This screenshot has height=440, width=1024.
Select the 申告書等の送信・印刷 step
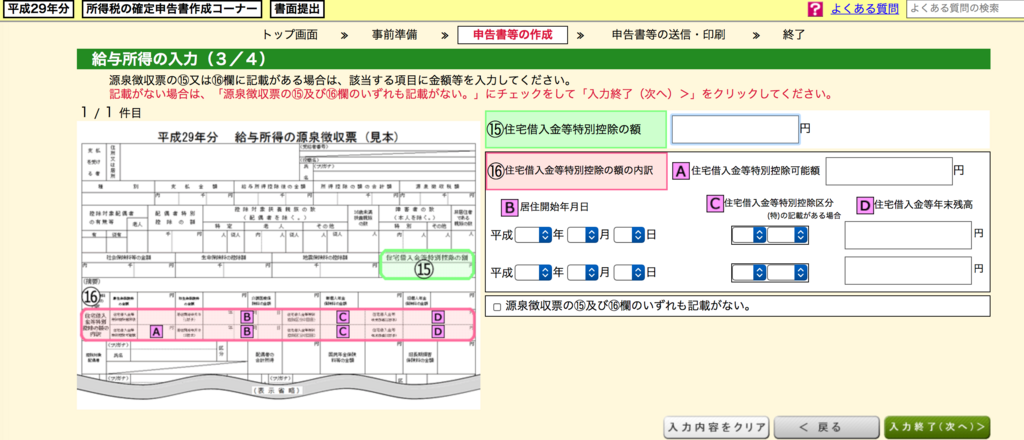(668, 35)
